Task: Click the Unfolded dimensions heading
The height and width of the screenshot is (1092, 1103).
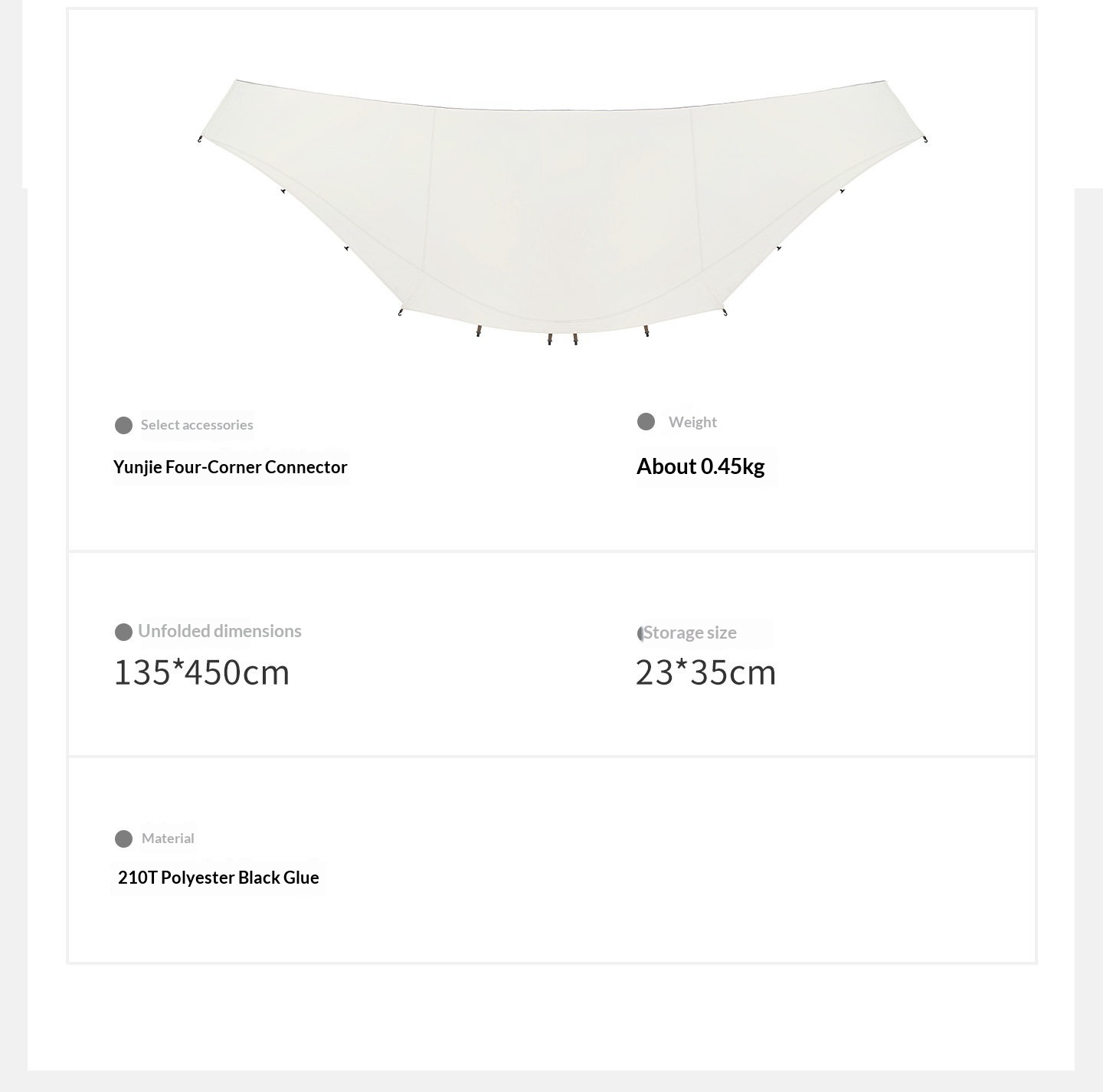Action: coord(220,631)
